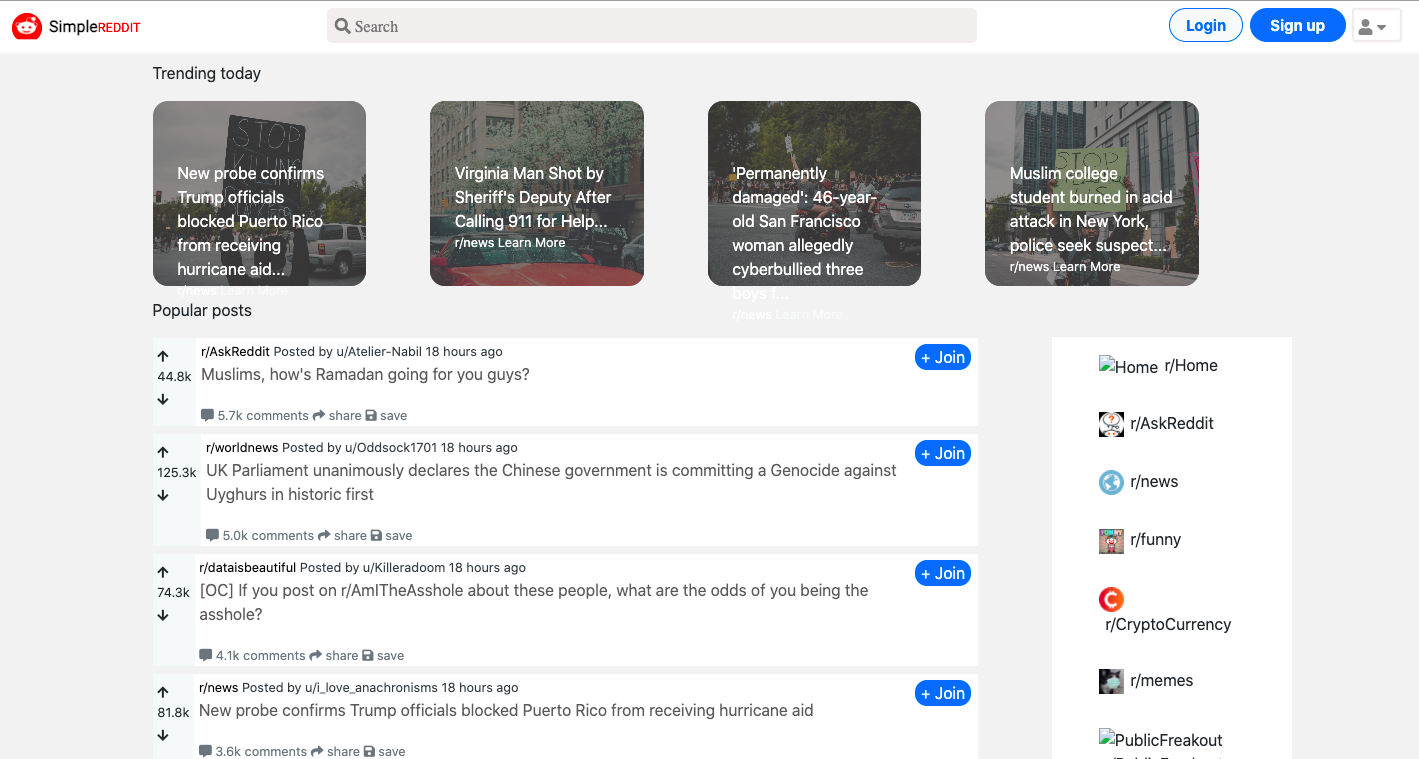This screenshot has height=759, width=1419.
Task: Open r/funny link in sidebar
Action: (x=1155, y=540)
